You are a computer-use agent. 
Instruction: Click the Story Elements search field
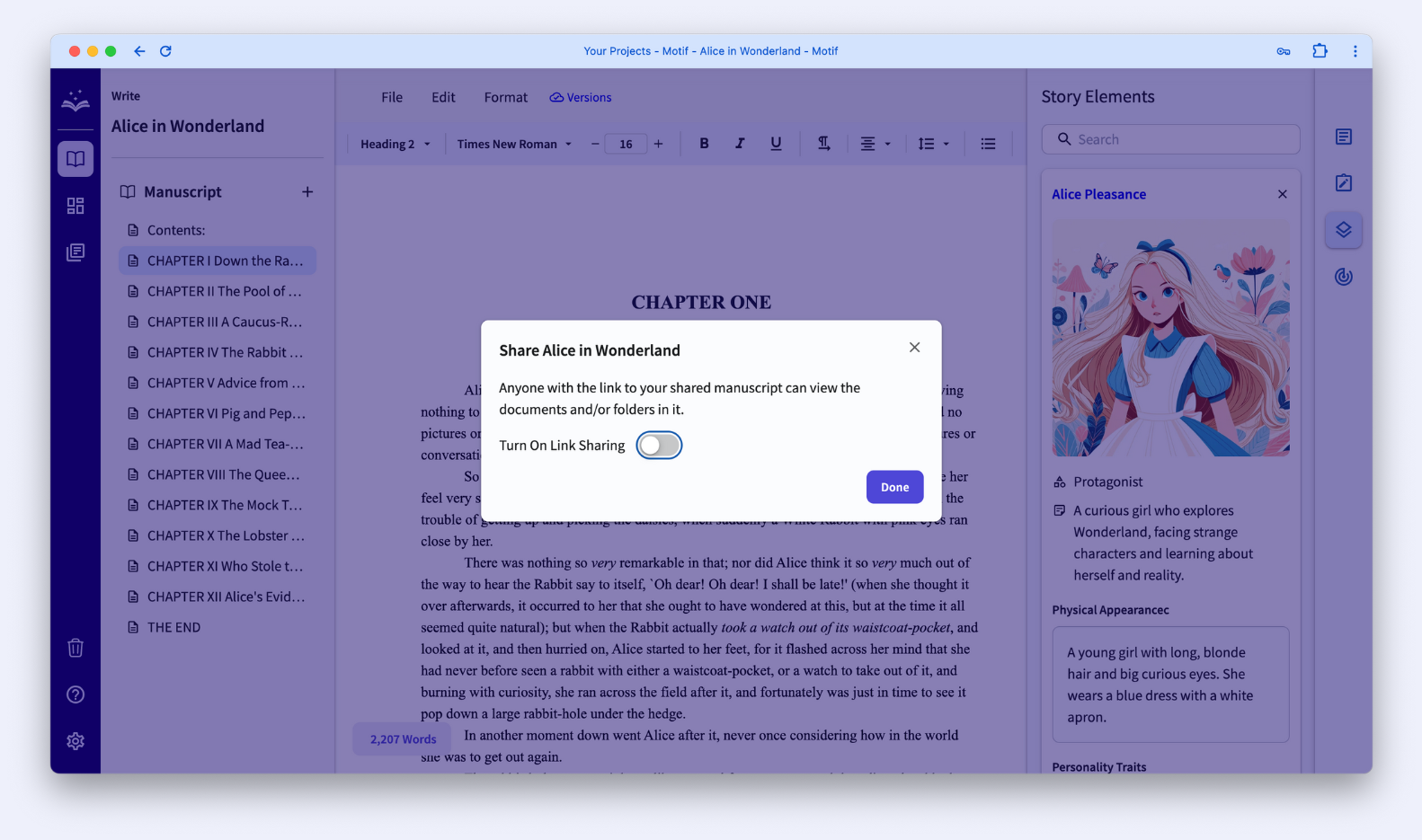1170,139
